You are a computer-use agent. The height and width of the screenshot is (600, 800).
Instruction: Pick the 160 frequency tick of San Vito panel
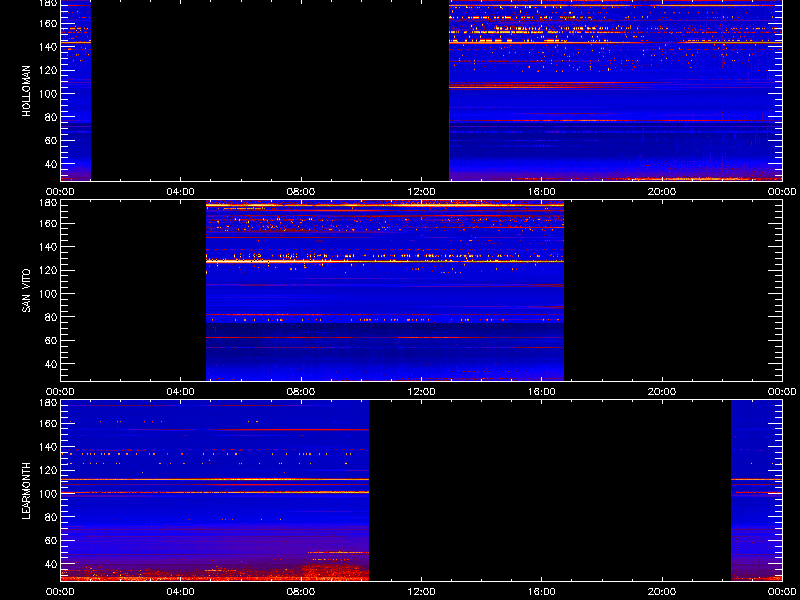pyautogui.click(x=50, y=223)
